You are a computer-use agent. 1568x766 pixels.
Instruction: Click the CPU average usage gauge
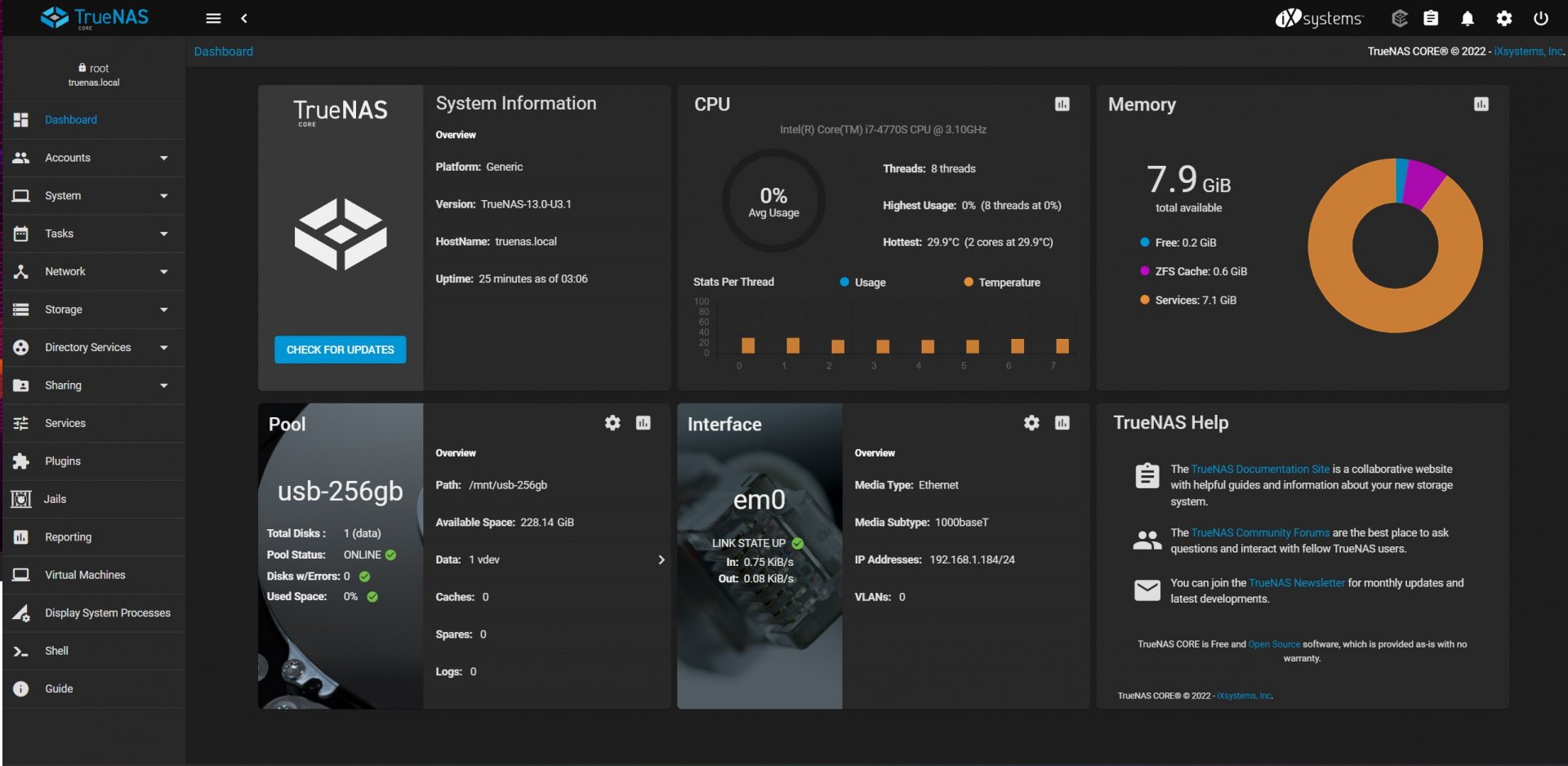coord(773,201)
